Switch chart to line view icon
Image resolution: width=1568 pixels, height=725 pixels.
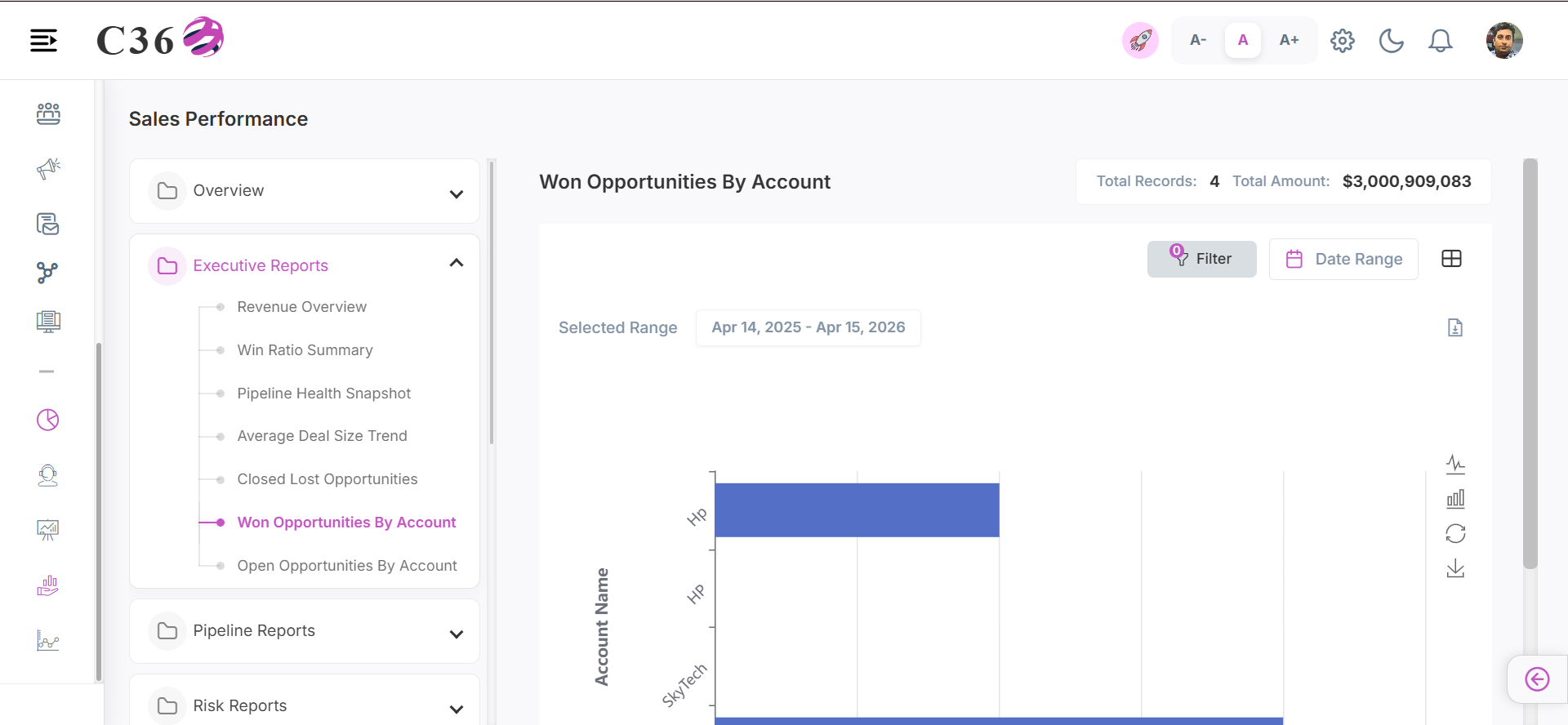point(1455,465)
